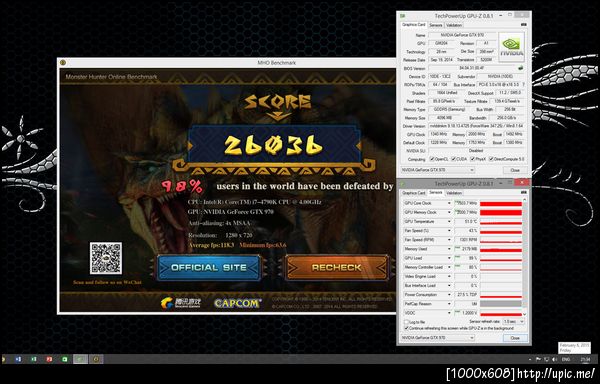Click the GPU Core Clock graph
Image resolution: width=600 pixels, height=384 pixels.
pyautogui.click(x=501, y=203)
